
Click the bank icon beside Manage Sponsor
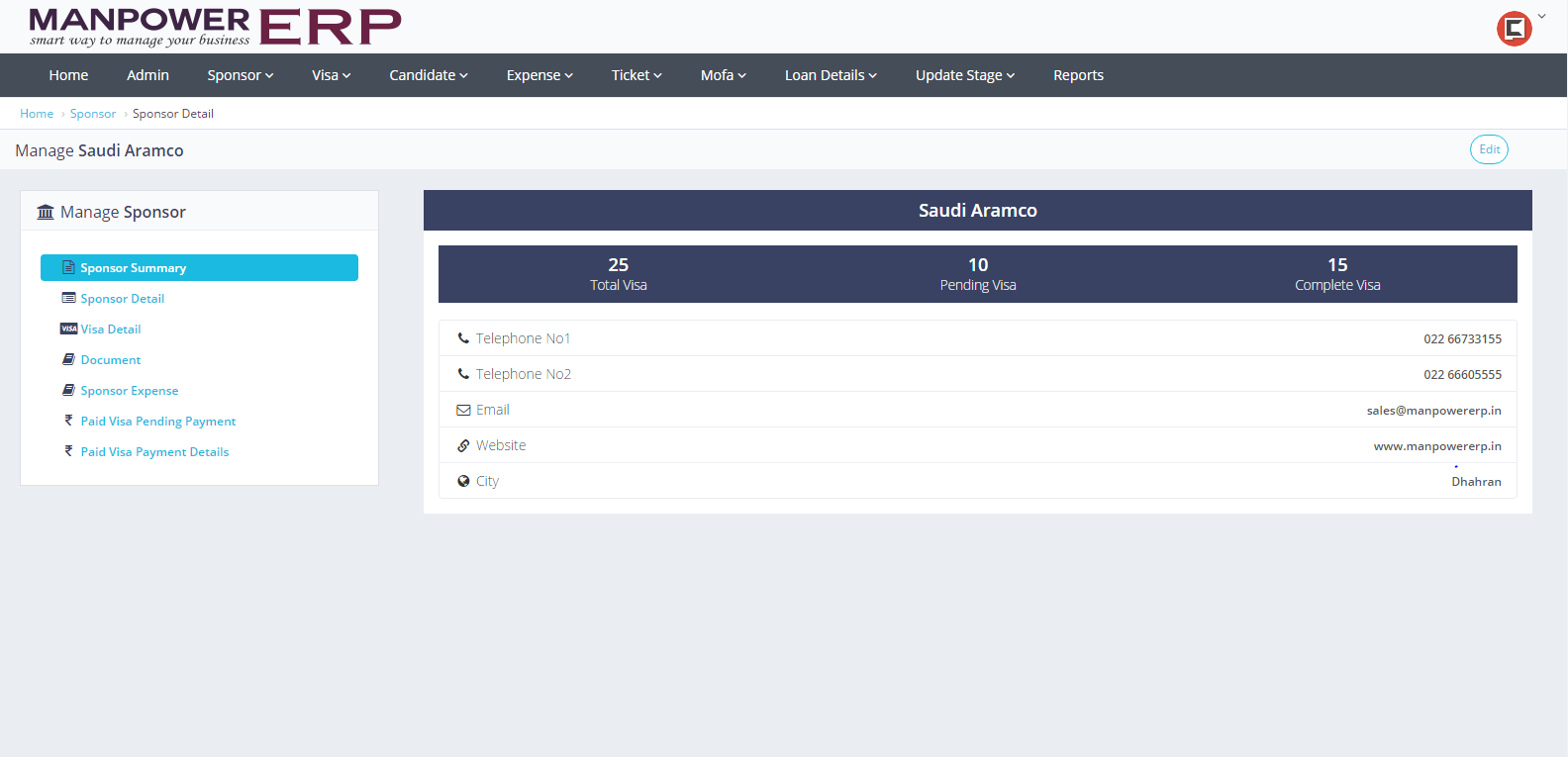[46, 212]
